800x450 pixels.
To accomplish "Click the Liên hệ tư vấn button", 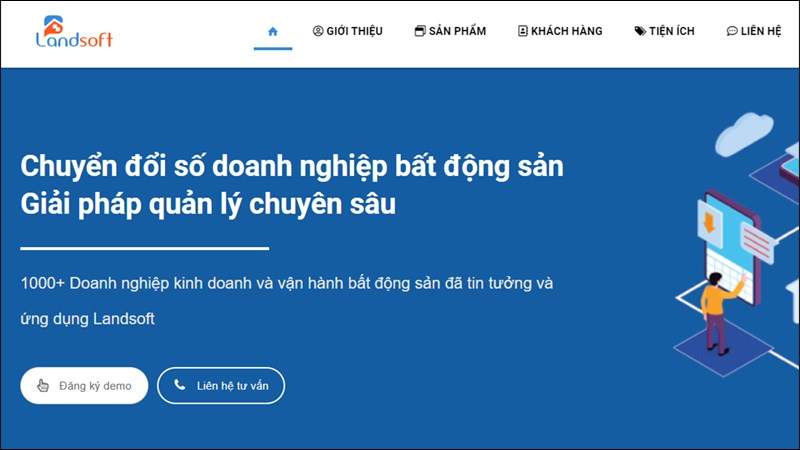I will click(x=221, y=386).
